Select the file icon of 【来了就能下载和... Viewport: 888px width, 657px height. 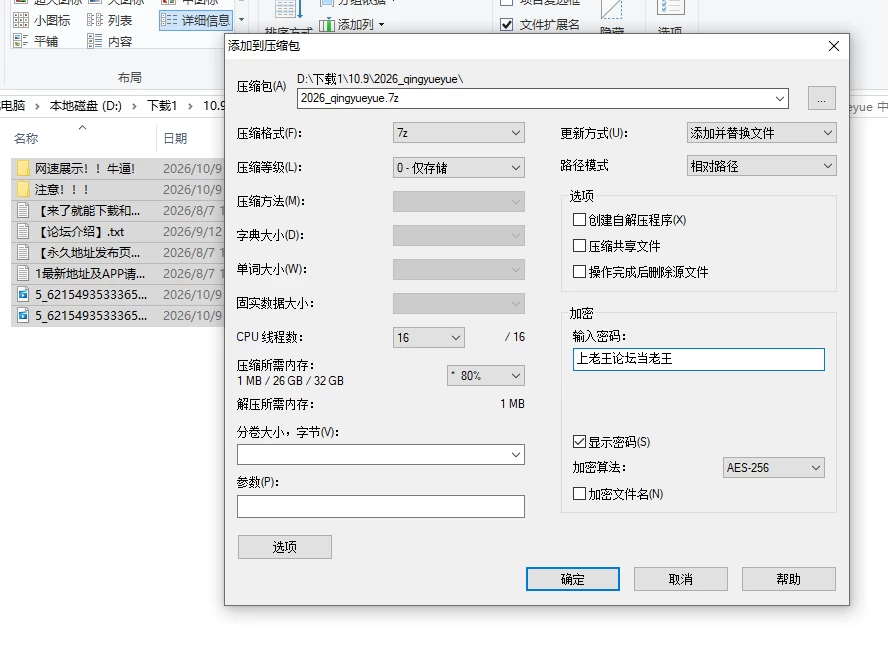(x=23, y=211)
